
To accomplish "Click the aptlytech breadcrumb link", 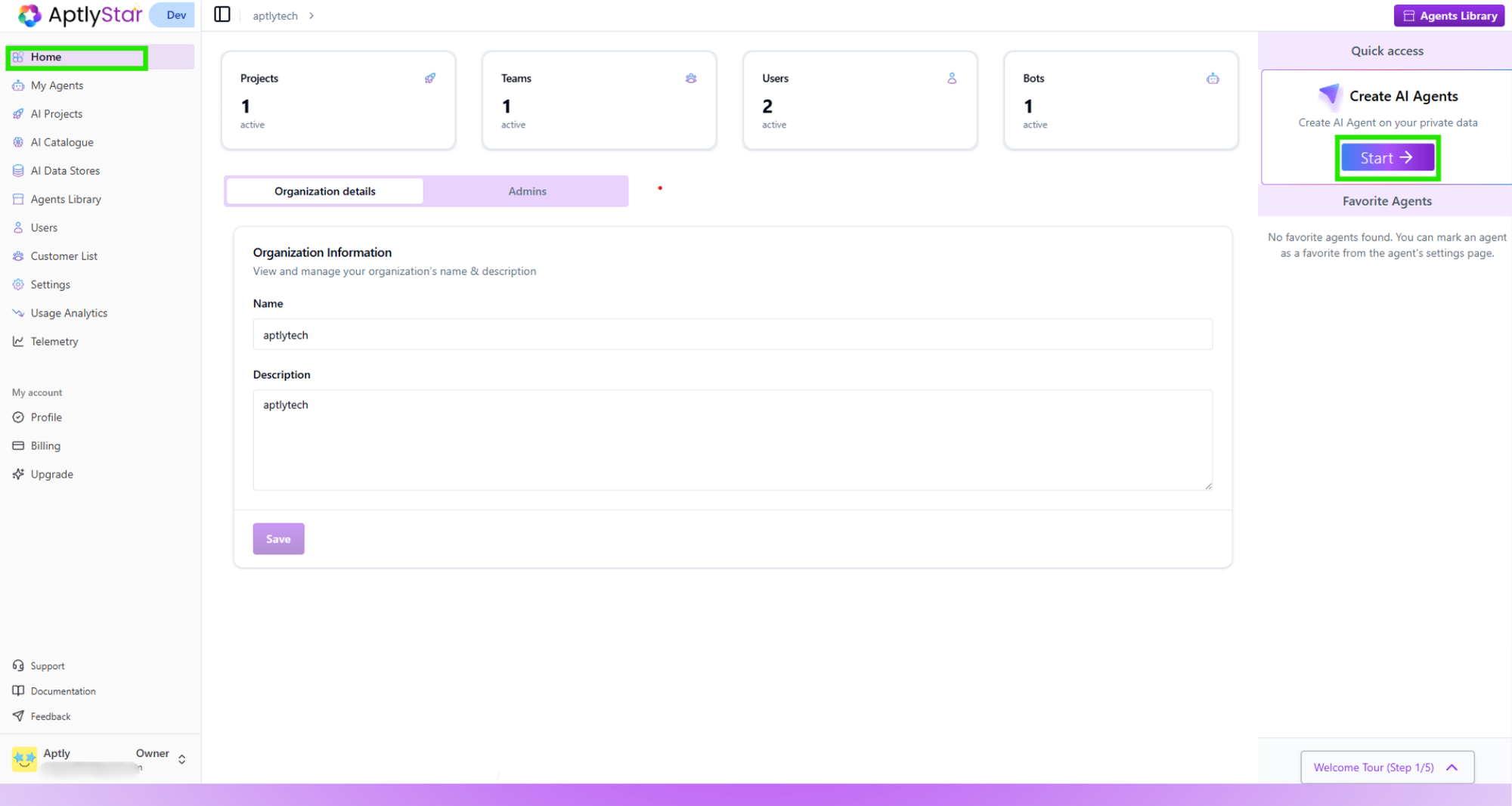I will coord(275,16).
